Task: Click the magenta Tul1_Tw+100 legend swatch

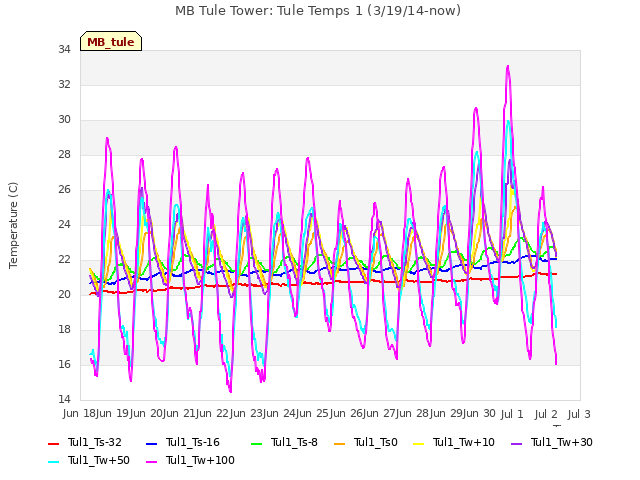Action: click(151, 462)
